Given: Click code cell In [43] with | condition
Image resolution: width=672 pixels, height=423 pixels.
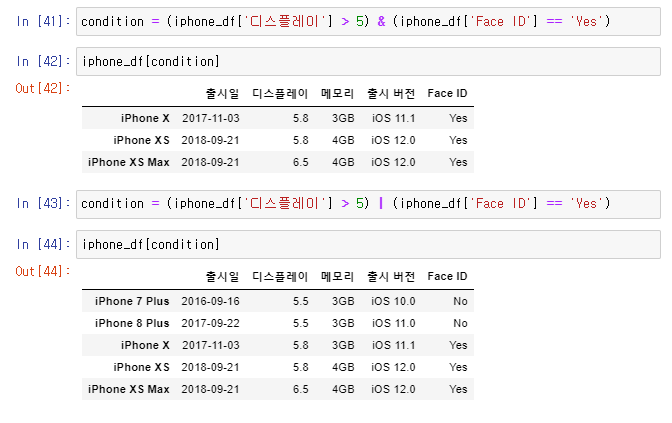Looking at the screenshot, I should (368, 204).
